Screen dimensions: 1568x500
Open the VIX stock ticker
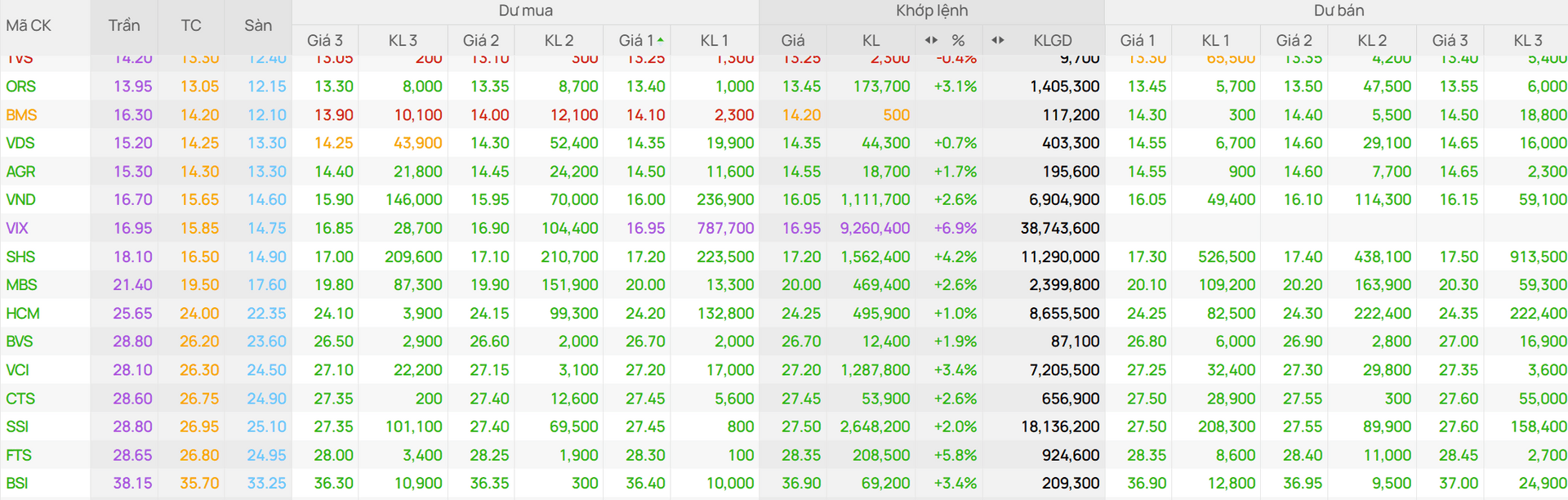click(x=17, y=228)
